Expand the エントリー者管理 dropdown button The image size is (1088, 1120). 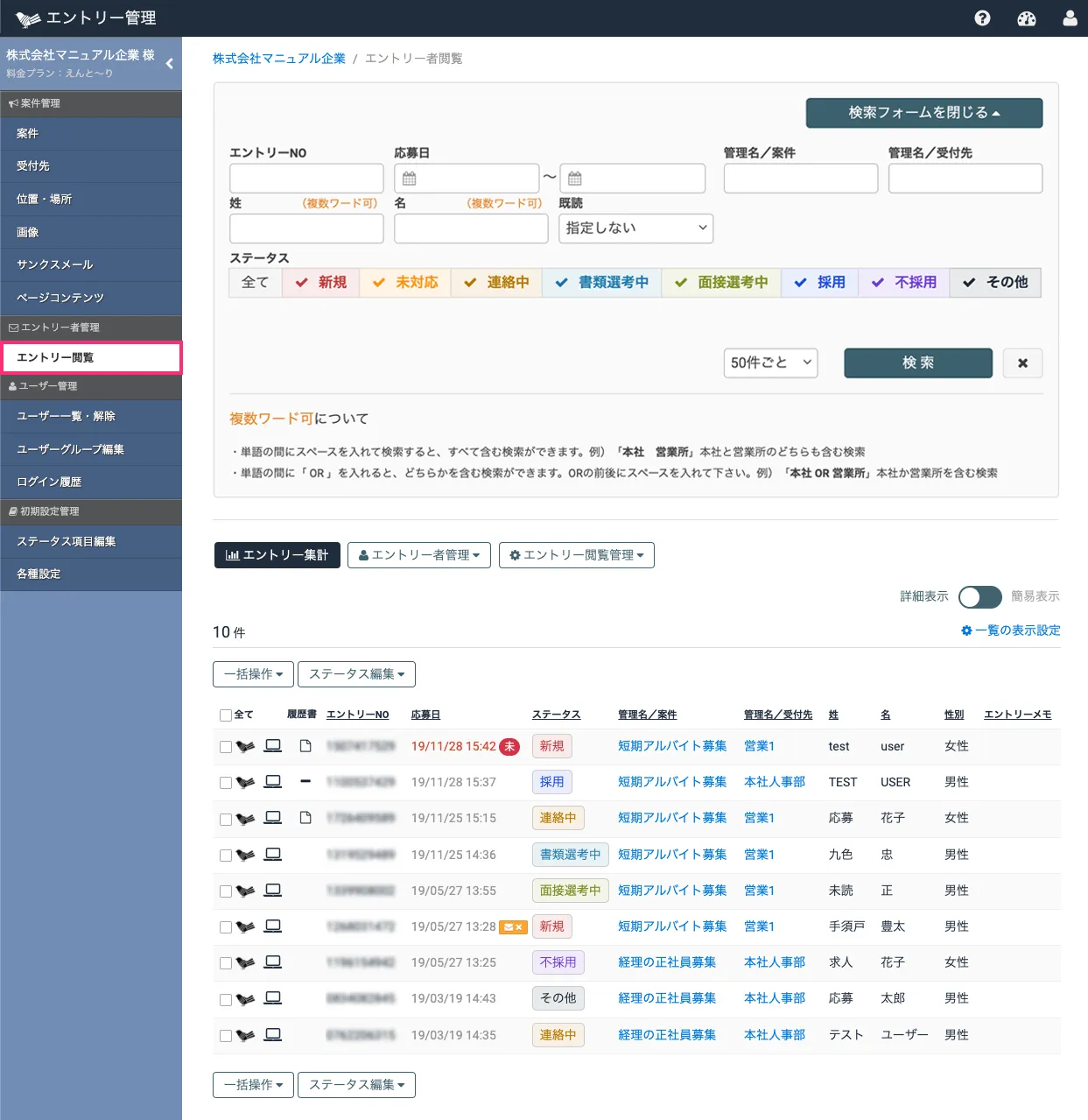pyautogui.click(x=419, y=555)
